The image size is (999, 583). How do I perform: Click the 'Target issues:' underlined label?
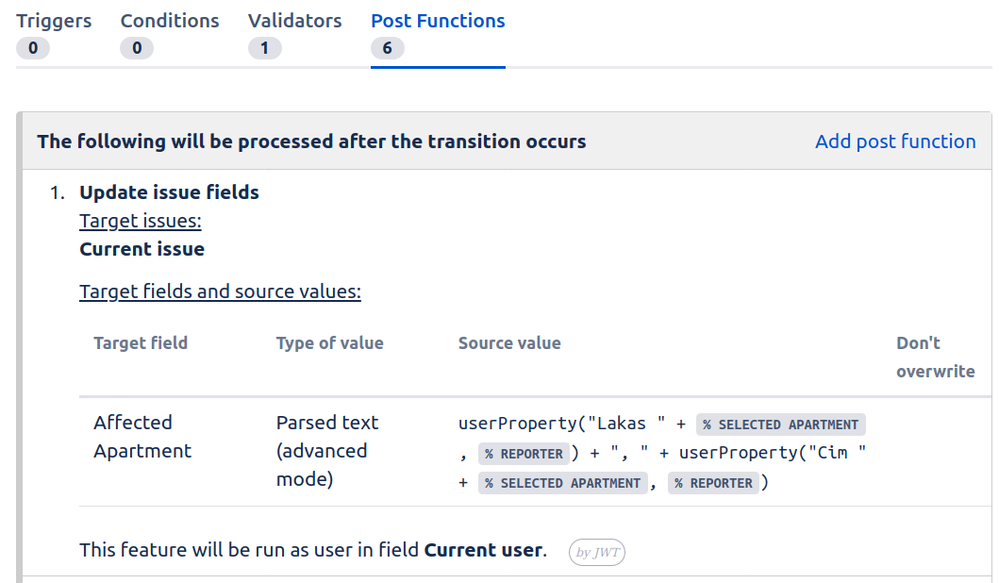tap(140, 221)
